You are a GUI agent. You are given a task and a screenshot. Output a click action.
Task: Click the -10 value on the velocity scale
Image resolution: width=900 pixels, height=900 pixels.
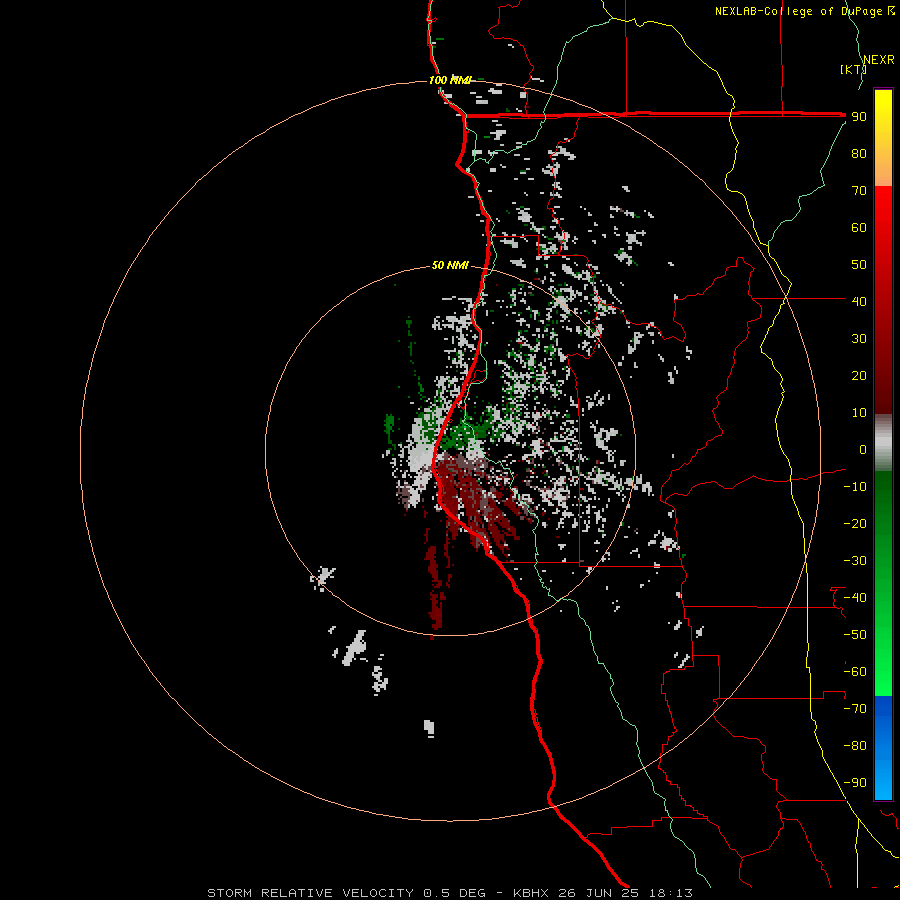(x=855, y=487)
